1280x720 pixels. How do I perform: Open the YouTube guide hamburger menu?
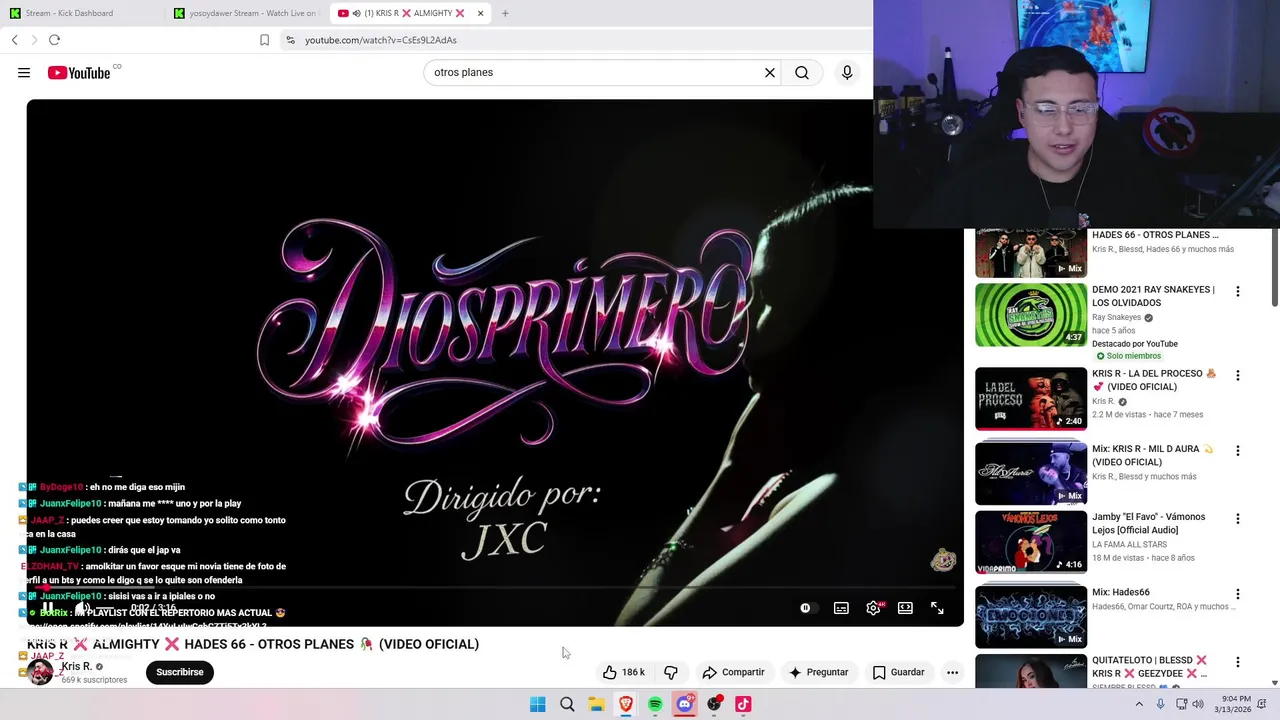click(x=24, y=72)
